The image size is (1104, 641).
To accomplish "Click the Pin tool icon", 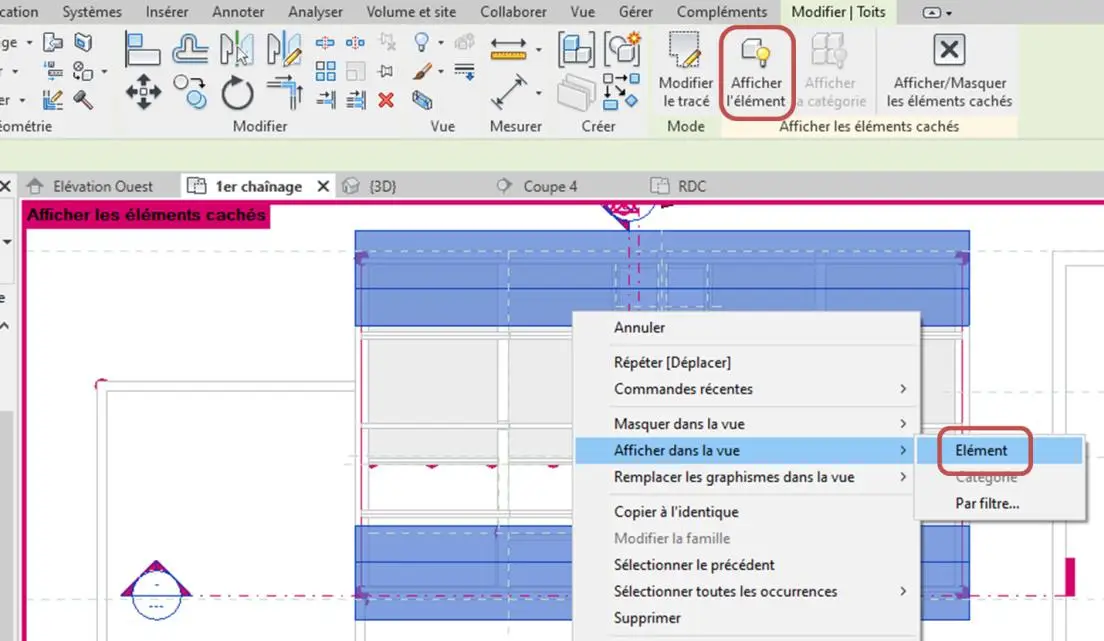I will [x=386, y=71].
